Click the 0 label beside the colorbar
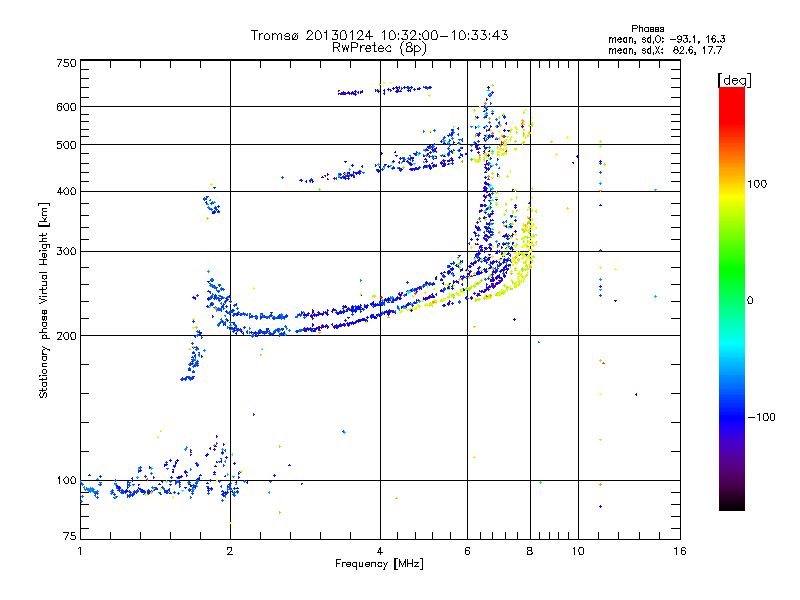This screenshot has width=800, height=600. [750, 301]
